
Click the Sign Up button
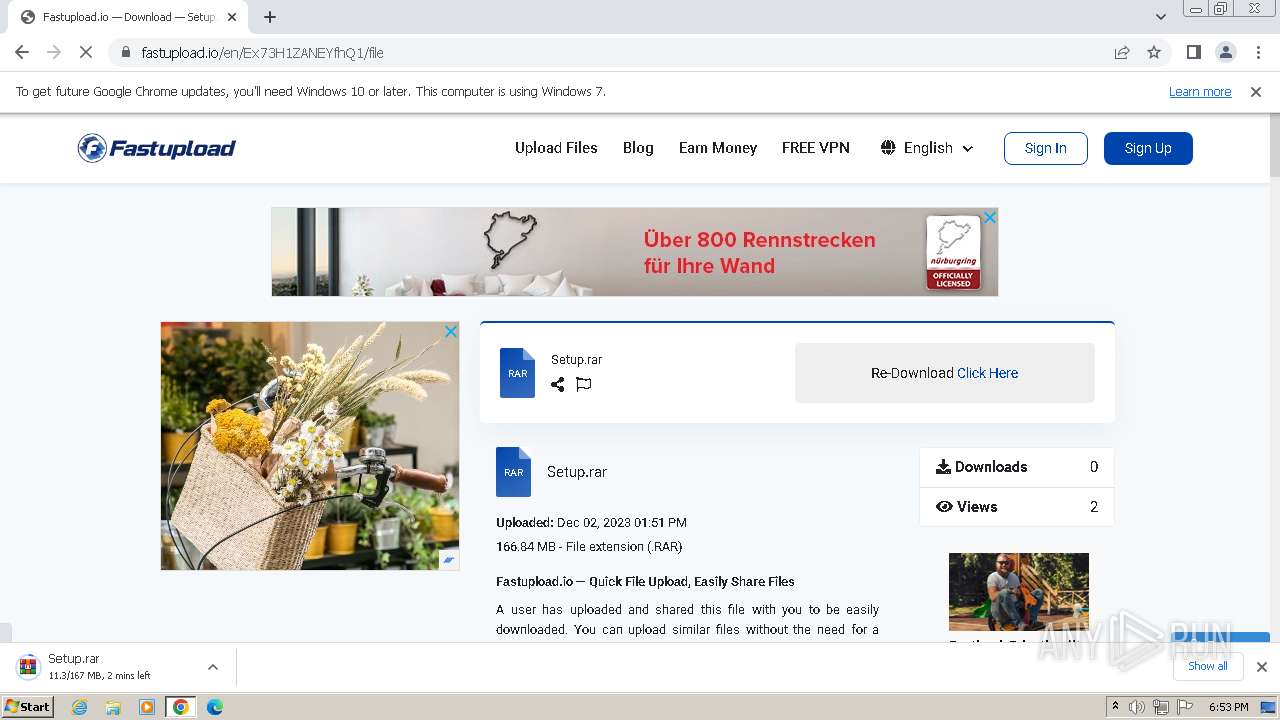point(1148,148)
